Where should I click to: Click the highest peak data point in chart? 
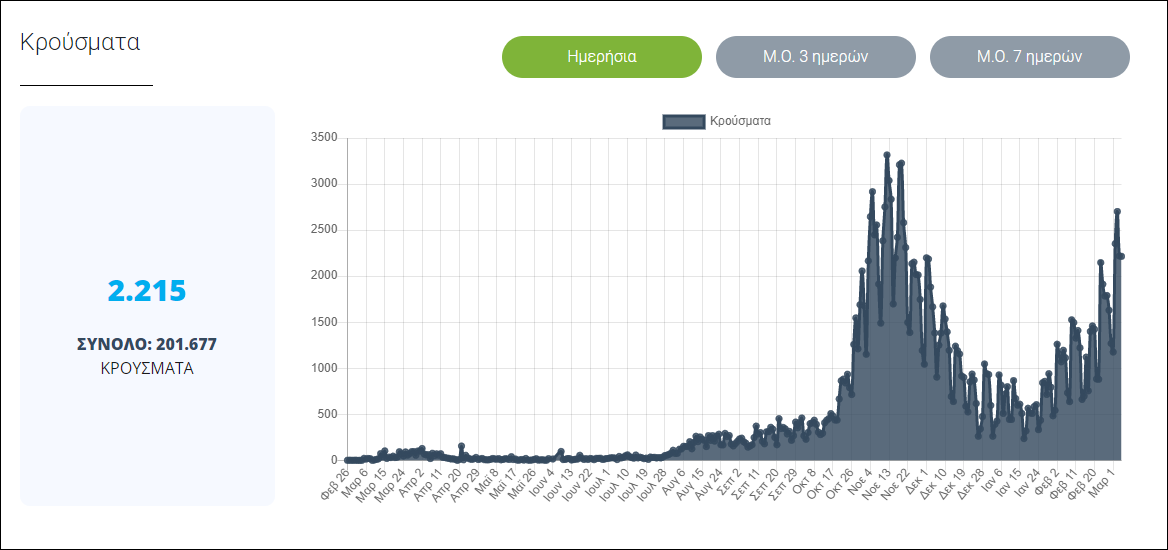[x=887, y=155]
